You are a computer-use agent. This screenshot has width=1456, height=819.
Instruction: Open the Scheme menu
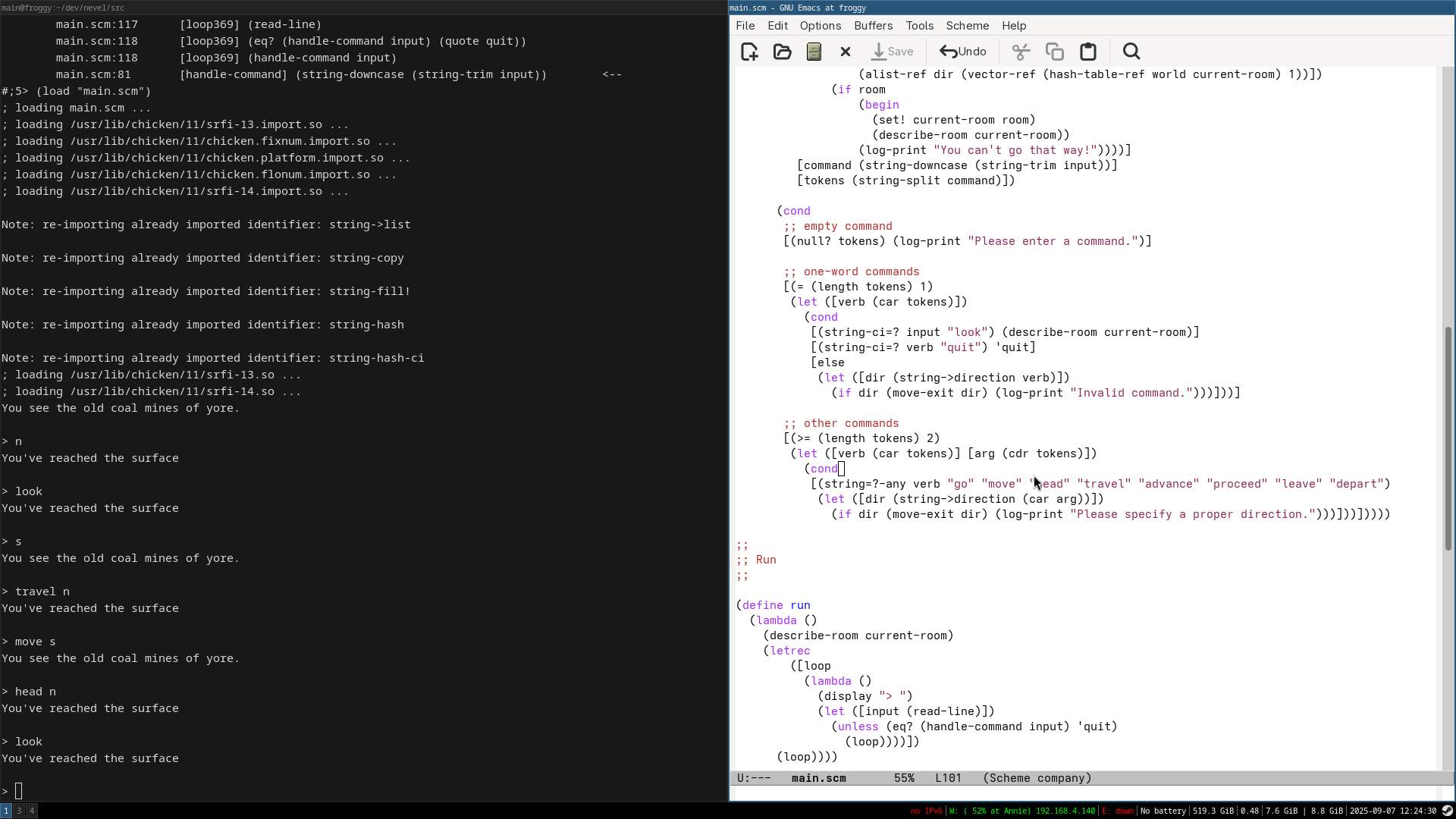(x=967, y=26)
